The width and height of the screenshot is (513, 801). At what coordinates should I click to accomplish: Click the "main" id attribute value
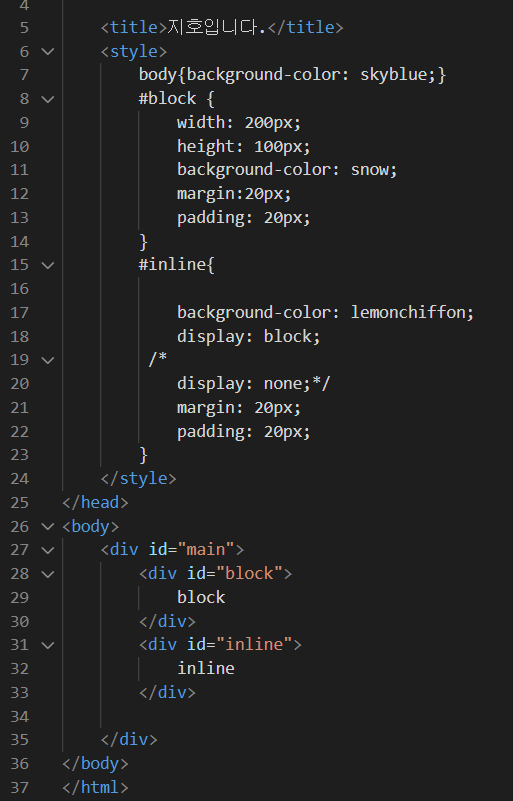(x=206, y=550)
